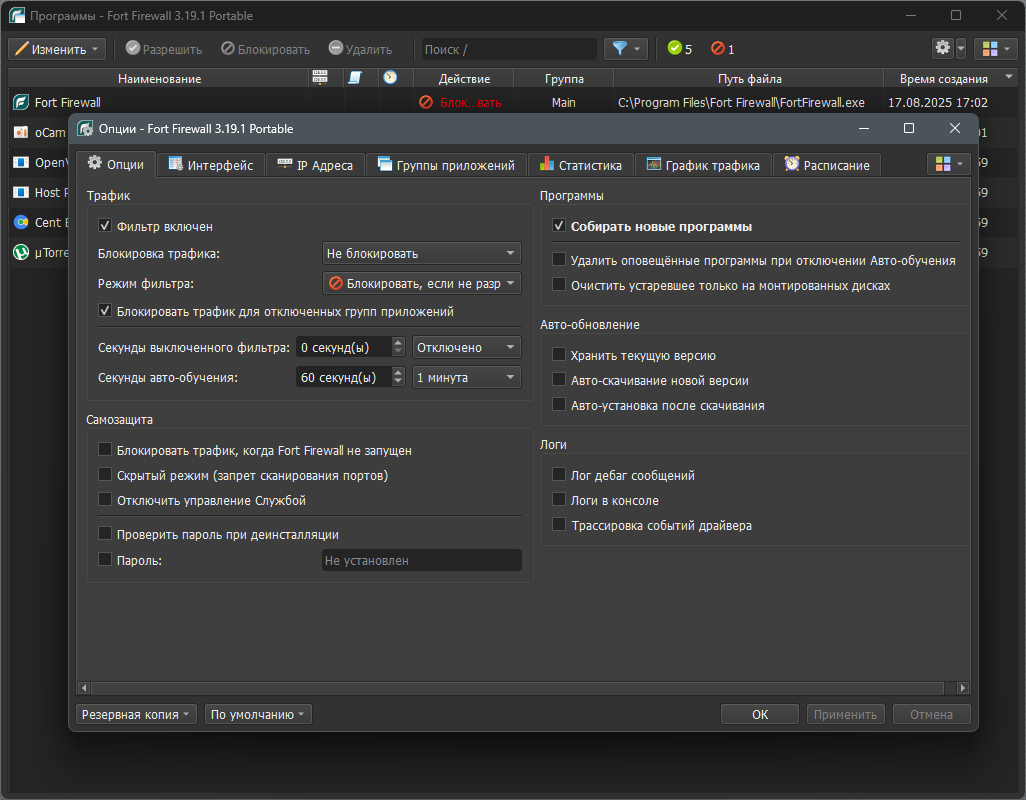Screen dimensions: 1026x800
Task: Check Очистить устаревшее только на монтированных дисках
Action: coord(559,285)
